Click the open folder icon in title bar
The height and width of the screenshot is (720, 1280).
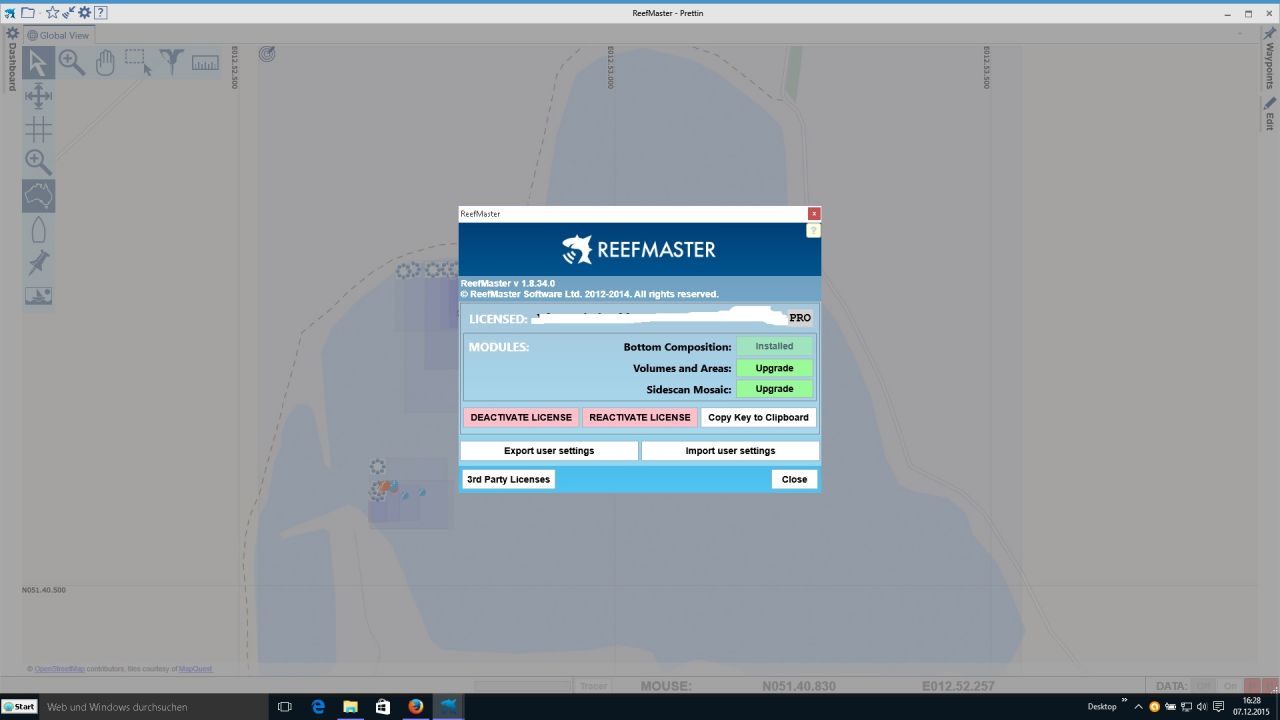point(28,13)
